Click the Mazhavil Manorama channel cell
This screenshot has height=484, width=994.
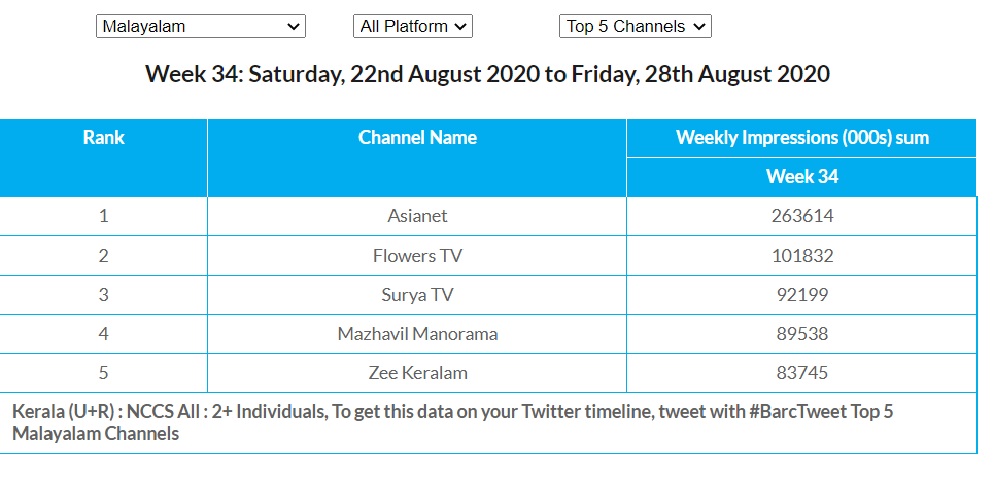click(x=417, y=334)
